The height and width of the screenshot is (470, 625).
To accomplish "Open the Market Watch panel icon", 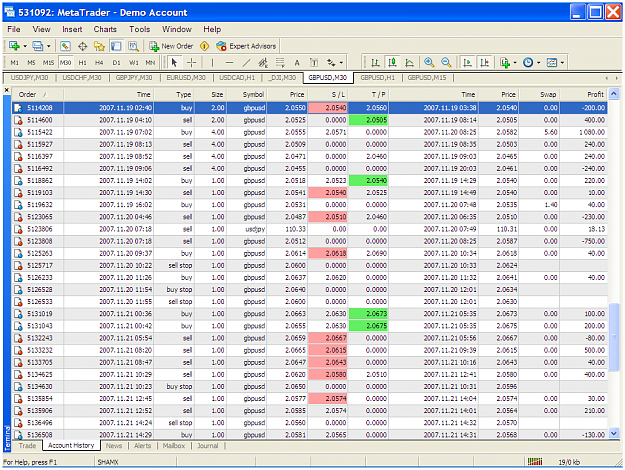I will point(65,46).
